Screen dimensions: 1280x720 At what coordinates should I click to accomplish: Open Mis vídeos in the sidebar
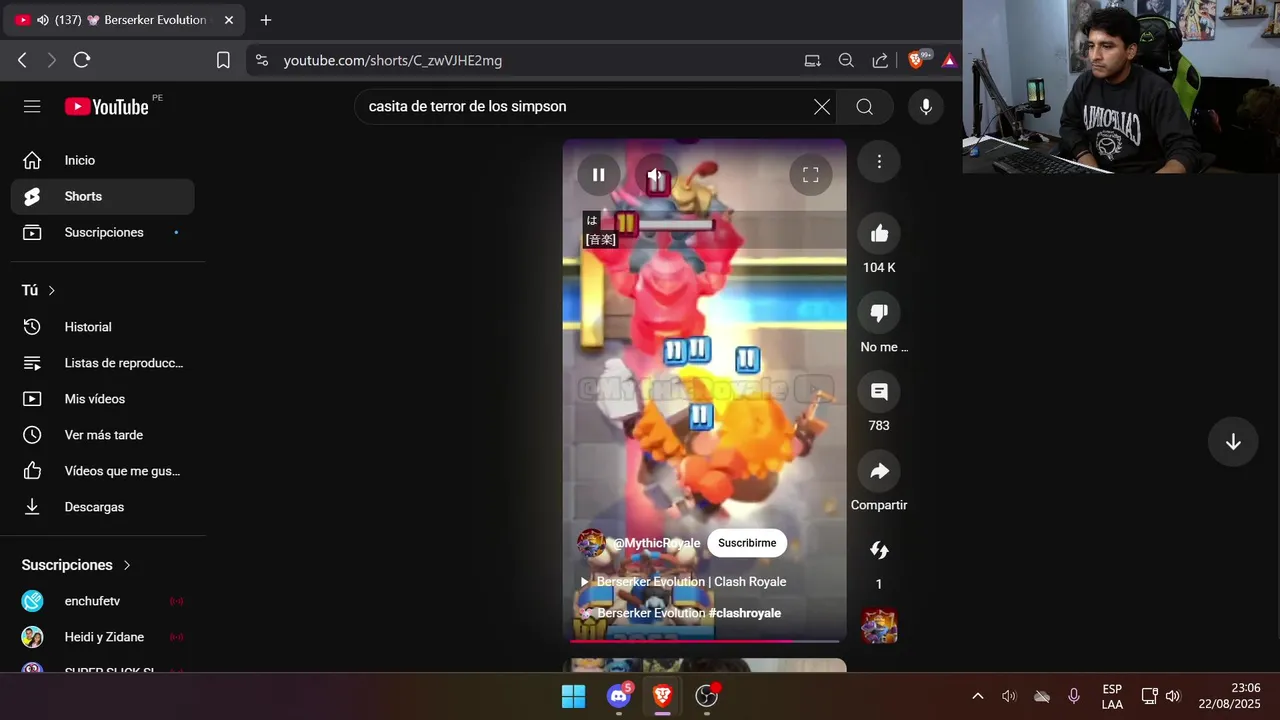tap(103, 399)
